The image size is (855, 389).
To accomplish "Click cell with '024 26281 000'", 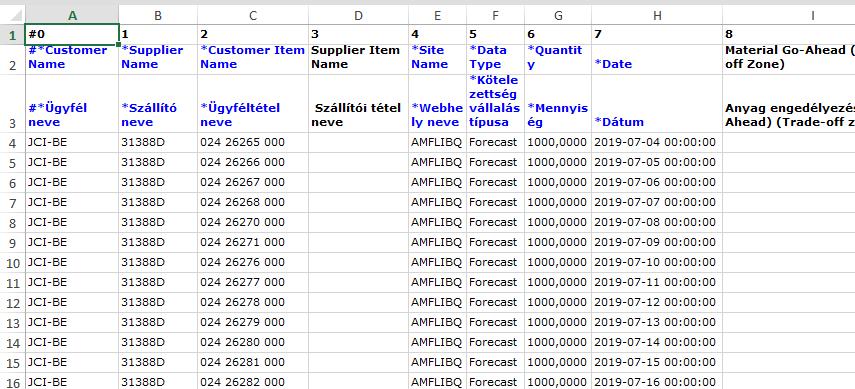I will (x=253, y=362).
